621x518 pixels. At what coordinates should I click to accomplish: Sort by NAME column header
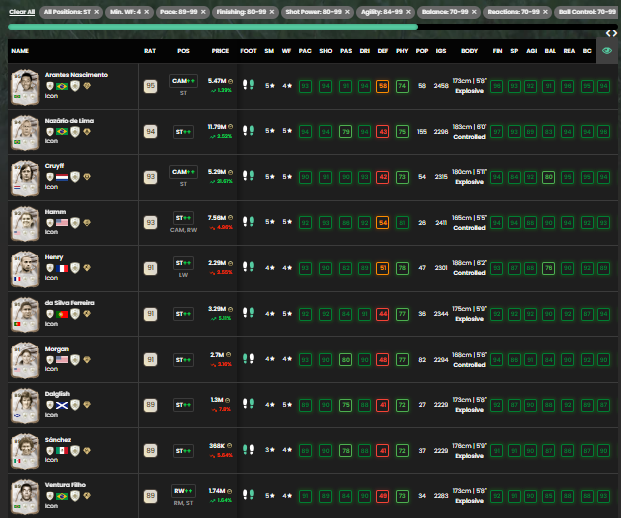pos(20,51)
